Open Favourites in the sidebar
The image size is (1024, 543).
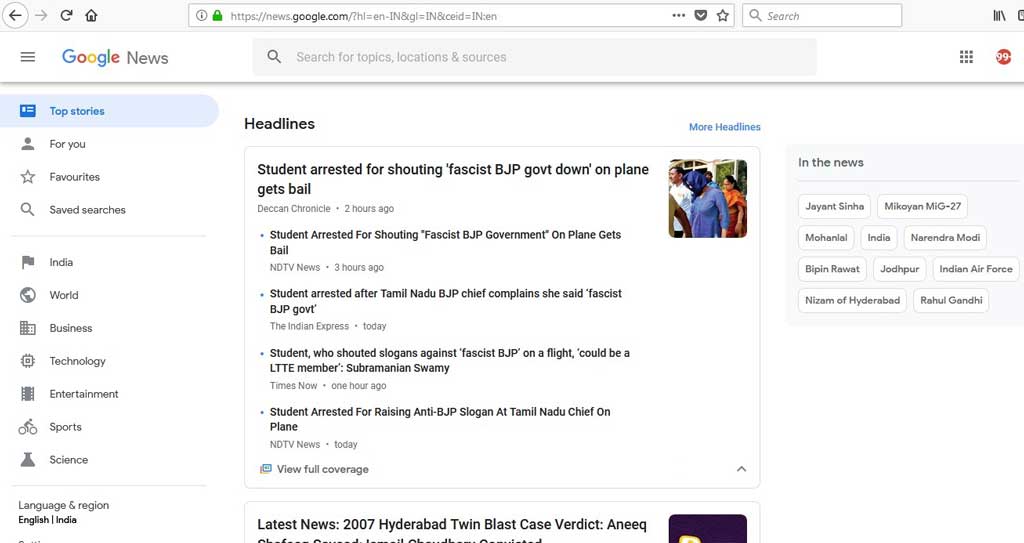click(x=74, y=177)
